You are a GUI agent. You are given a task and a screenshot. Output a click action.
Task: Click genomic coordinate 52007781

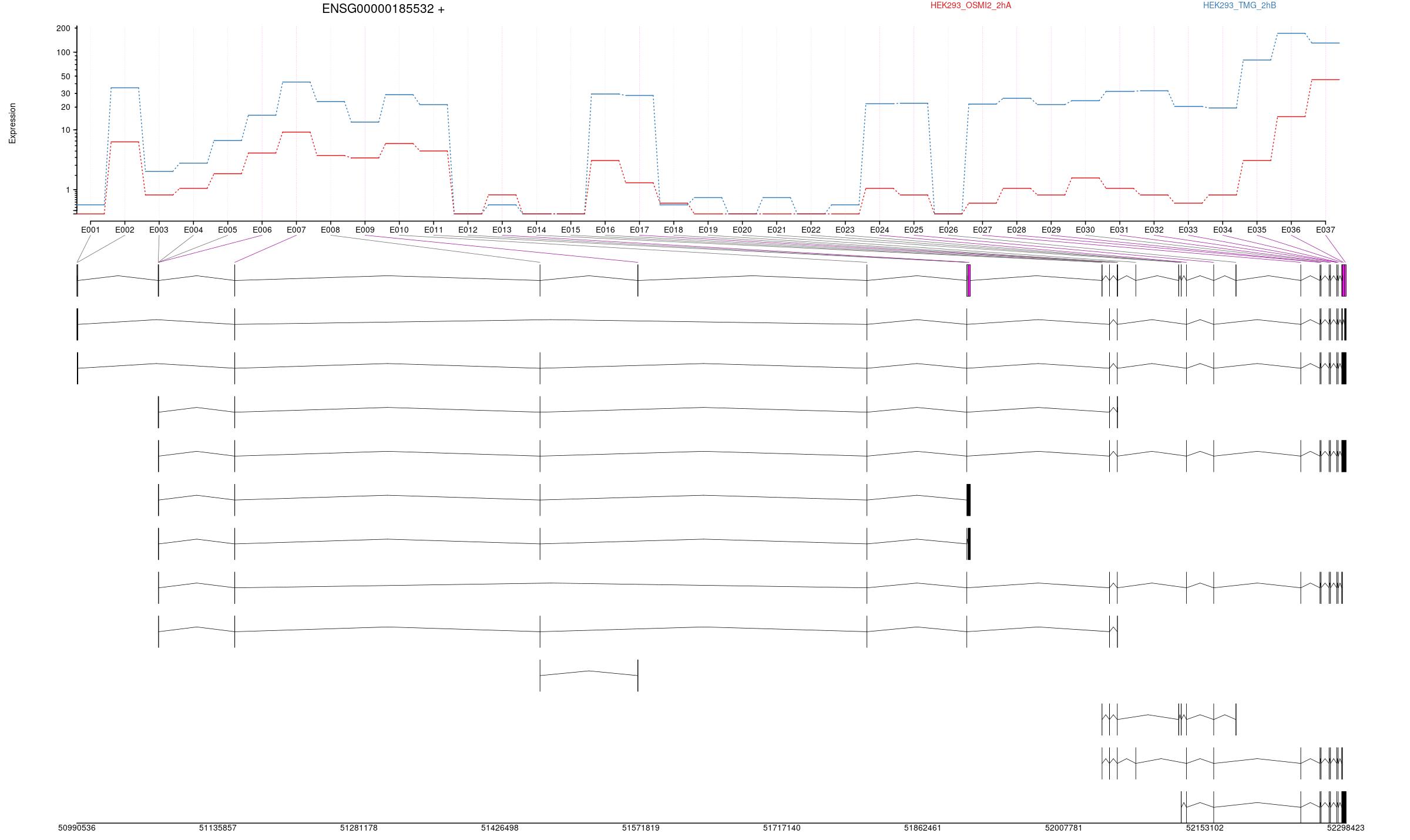(x=1063, y=828)
